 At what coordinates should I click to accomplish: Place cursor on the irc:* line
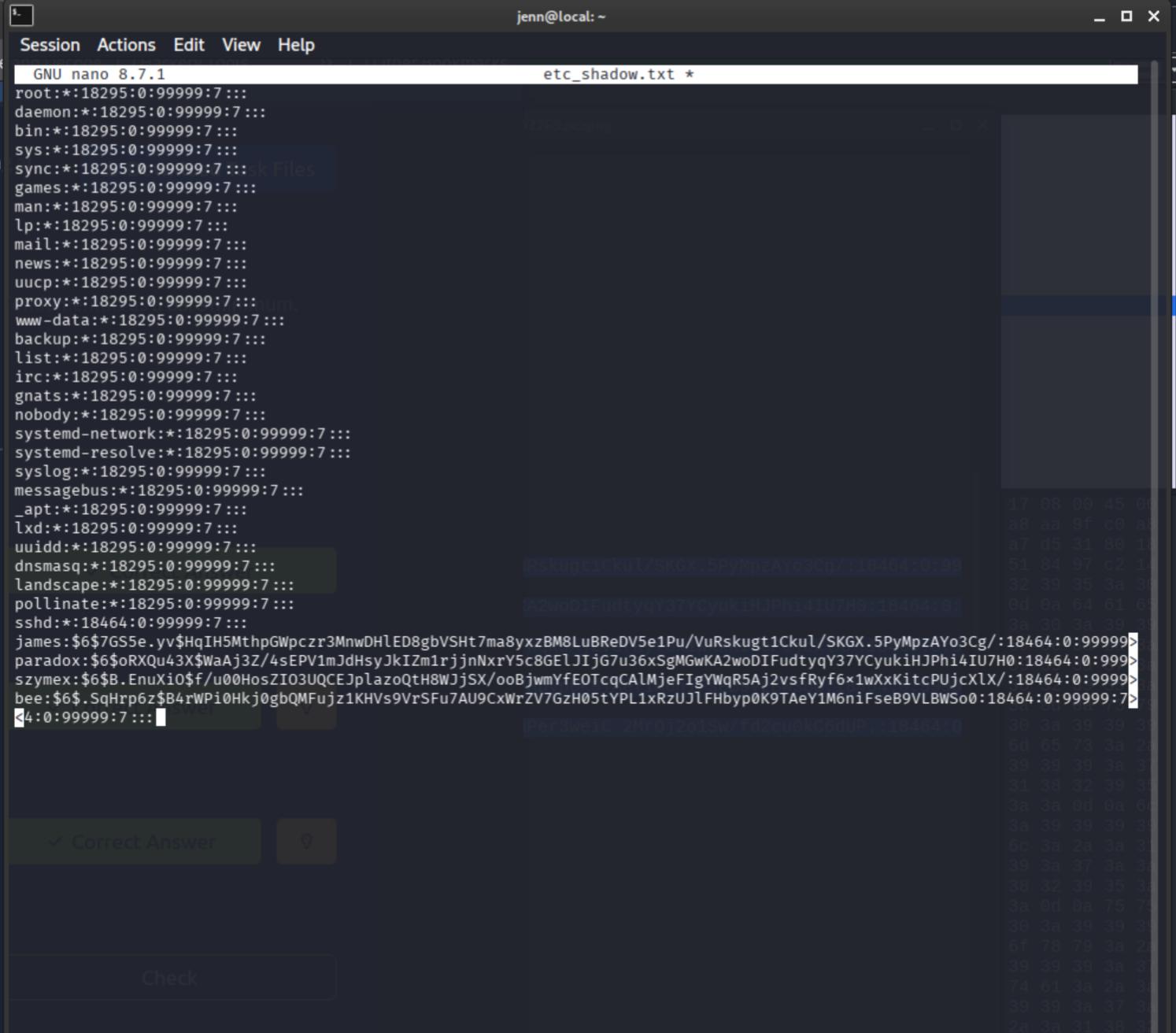pos(126,376)
